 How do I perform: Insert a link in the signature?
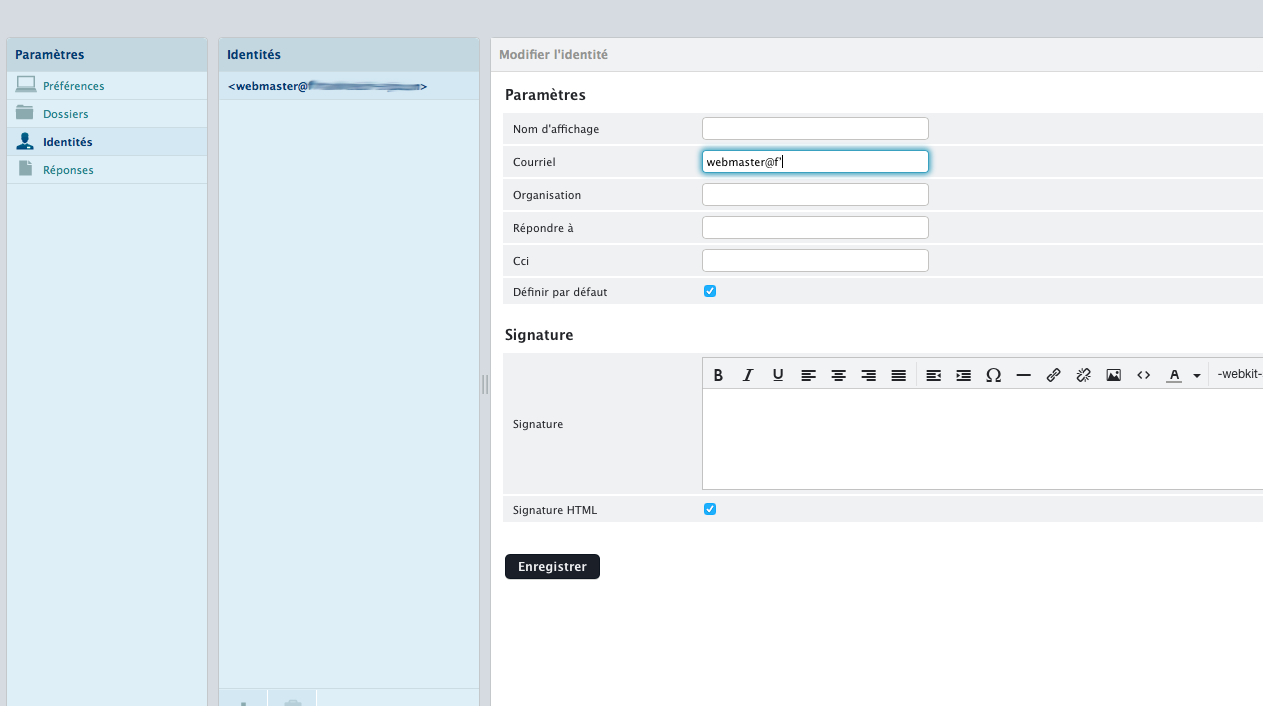pyautogui.click(x=1053, y=375)
